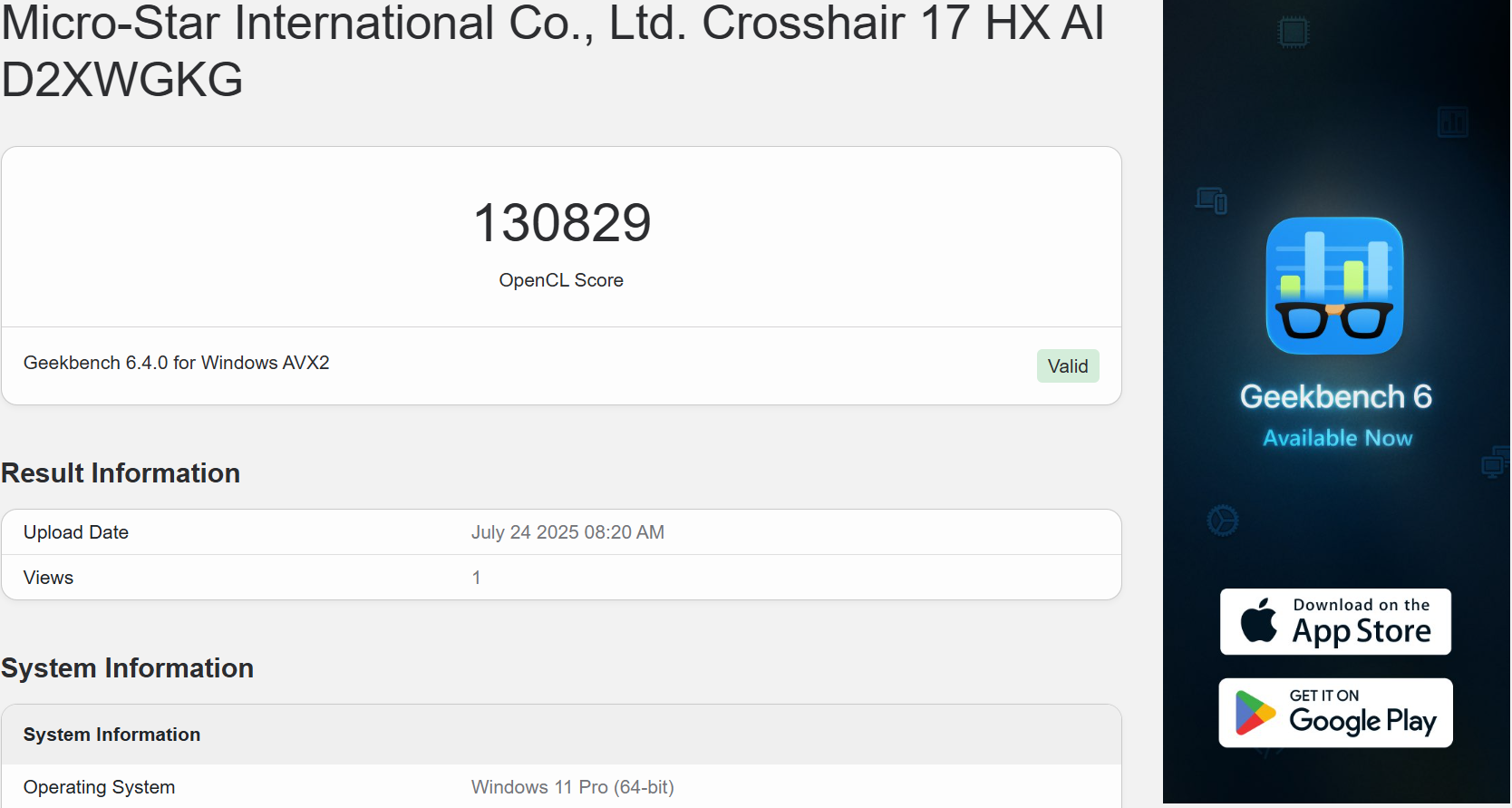Click the Operating System label
This screenshot has height=808, width=1512.
tap(100, 787)
